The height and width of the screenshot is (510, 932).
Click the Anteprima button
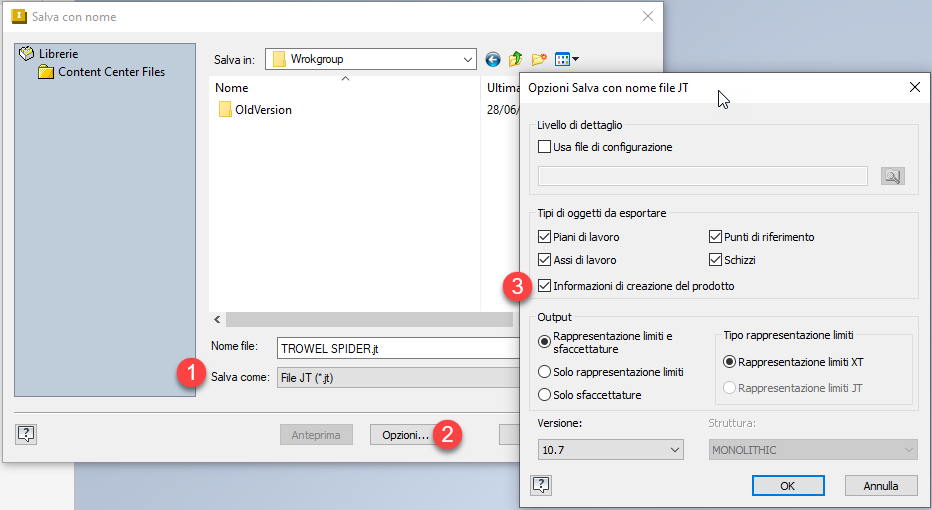[316, 435]
